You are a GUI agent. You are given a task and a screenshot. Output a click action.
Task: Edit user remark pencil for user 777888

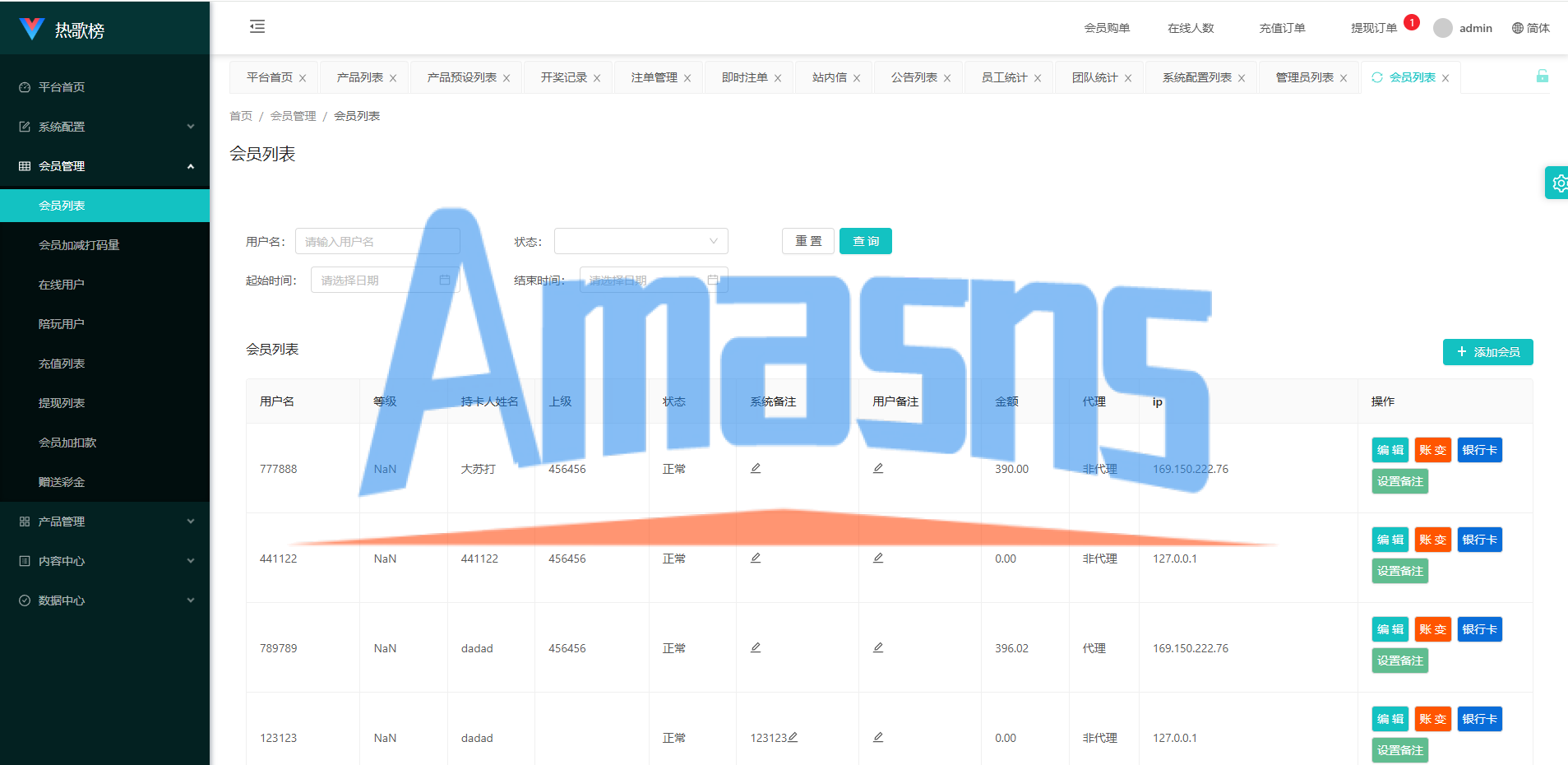point(878,468)
